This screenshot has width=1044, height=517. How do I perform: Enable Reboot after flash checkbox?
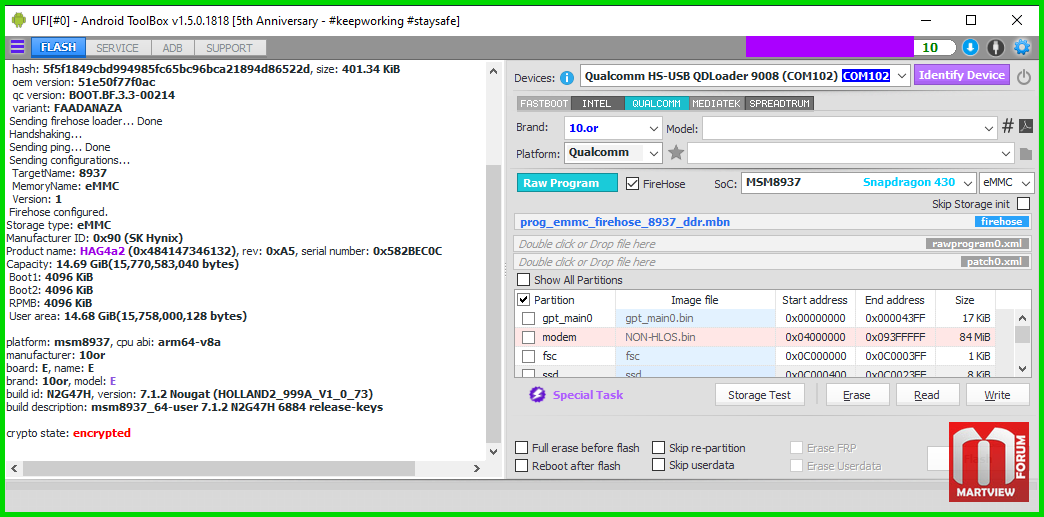521,466
